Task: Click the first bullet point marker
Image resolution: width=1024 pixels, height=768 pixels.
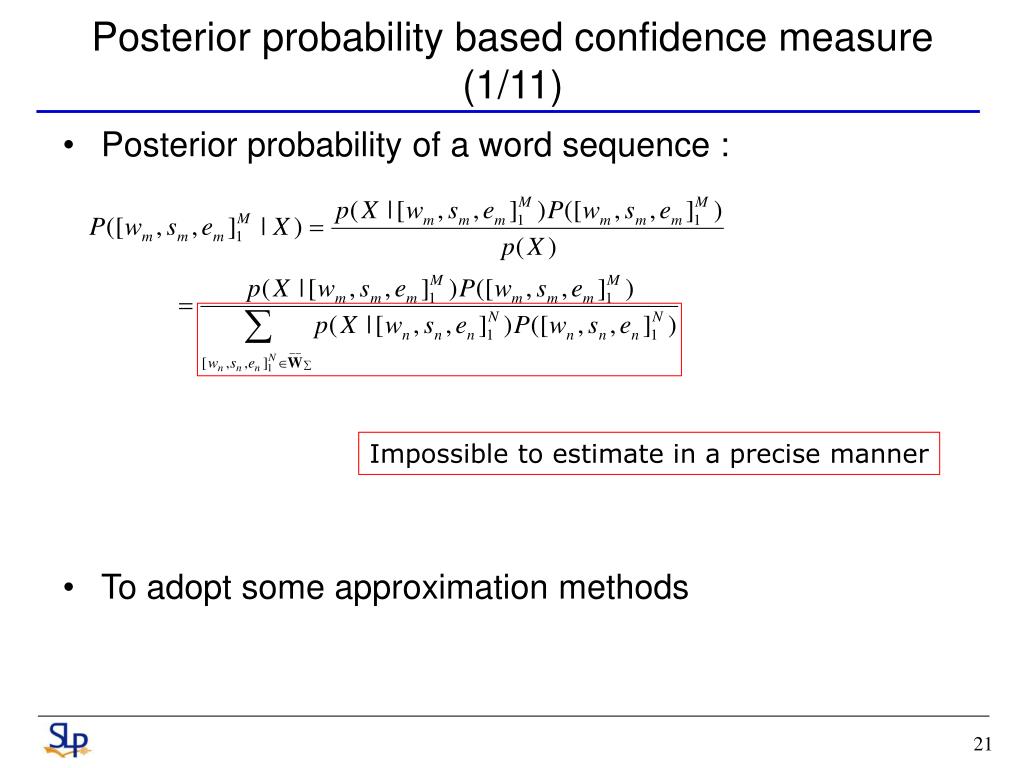Action: pyautogui.click(x=69, y=146)
